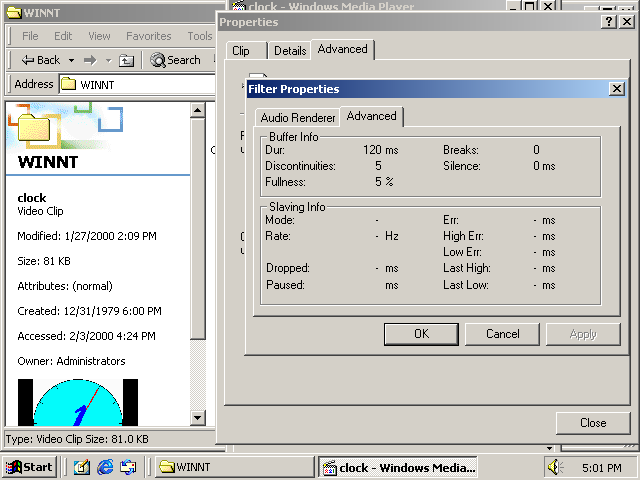
Task: Switch to WINNT taskbar button
Action: click(235, 467)
